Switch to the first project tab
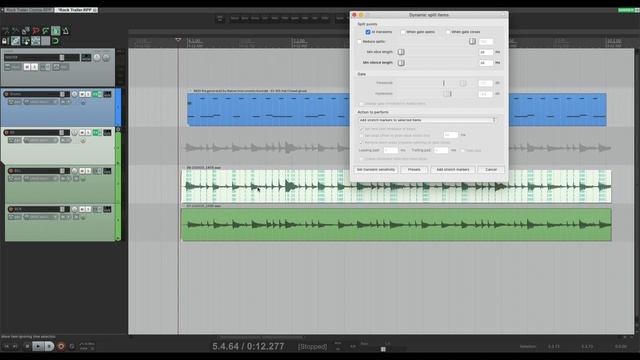 point(28,10)
